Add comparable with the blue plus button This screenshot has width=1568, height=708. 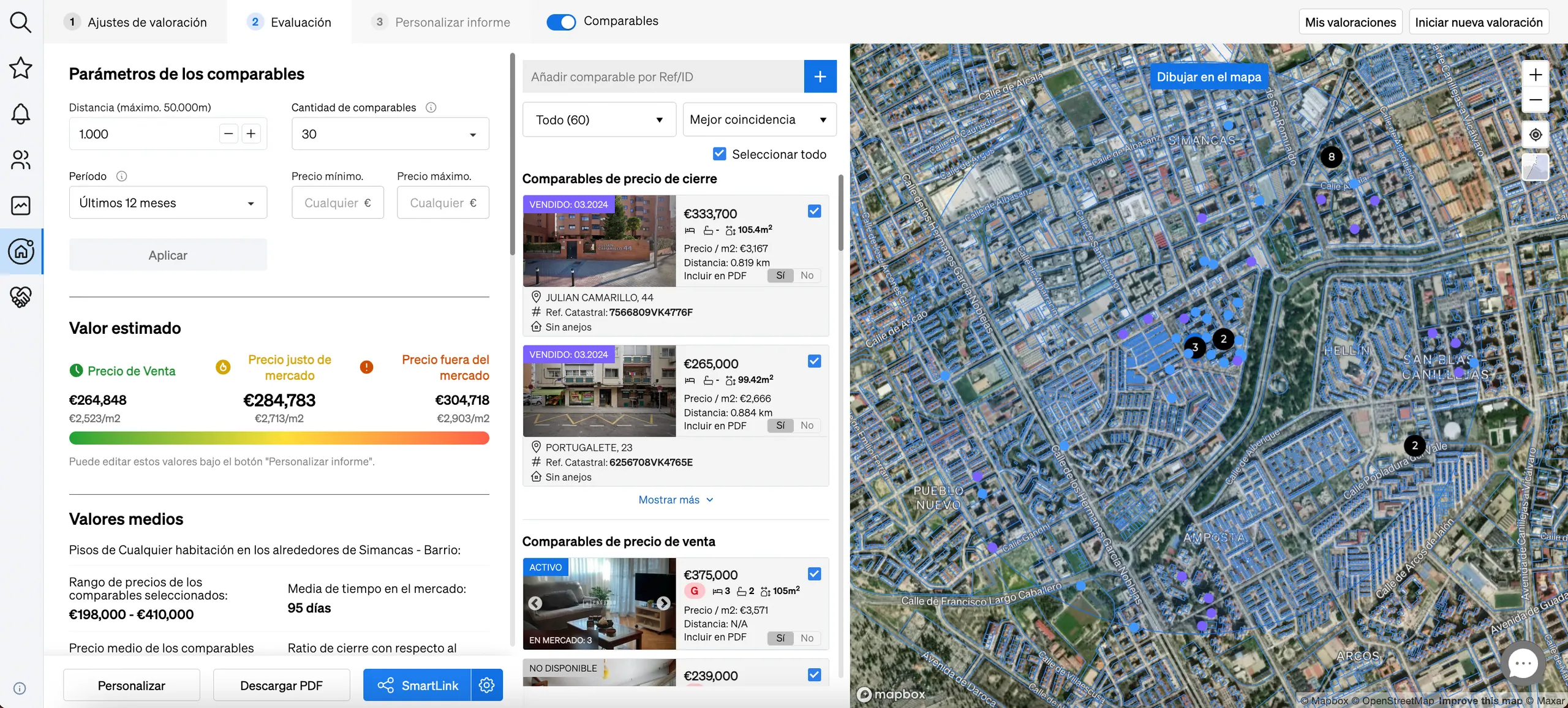click(x=820, y=77)
